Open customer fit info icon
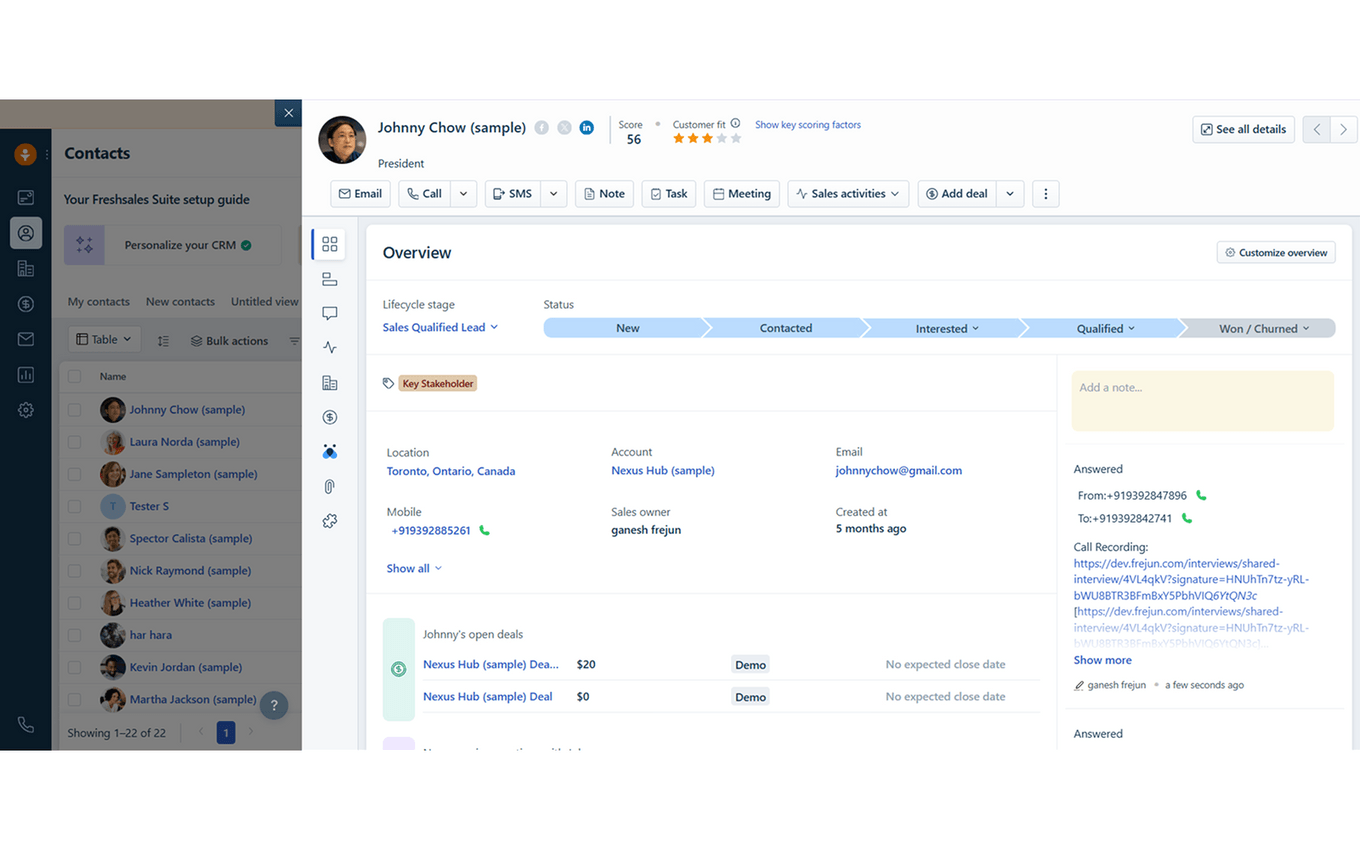This screenshot has height=850, width=1360. click(735, 124)
